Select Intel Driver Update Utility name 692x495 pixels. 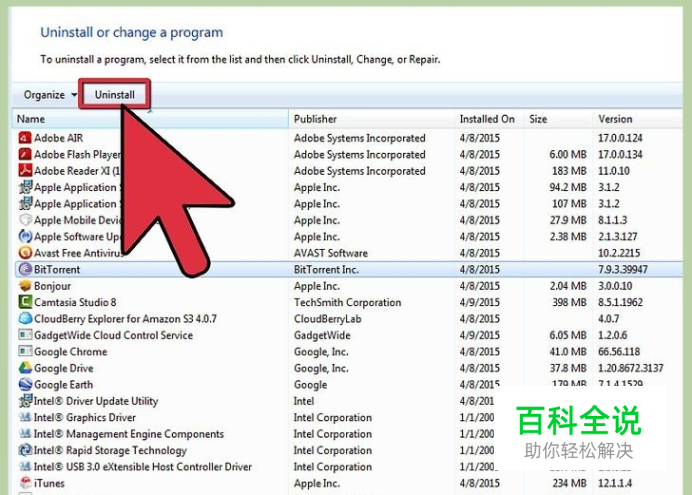[96, 401]
